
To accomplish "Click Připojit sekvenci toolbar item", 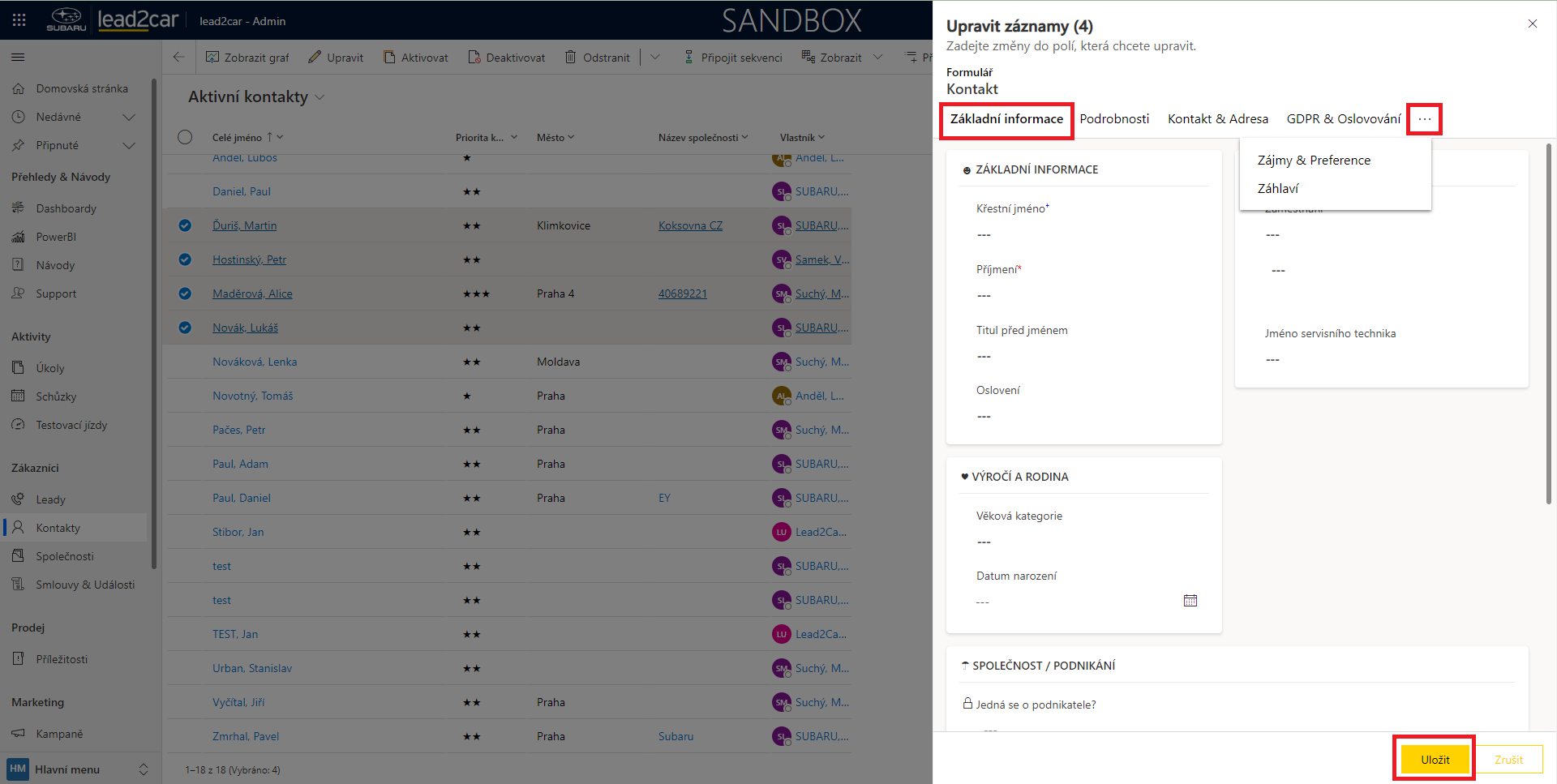I will coord(732,58).
